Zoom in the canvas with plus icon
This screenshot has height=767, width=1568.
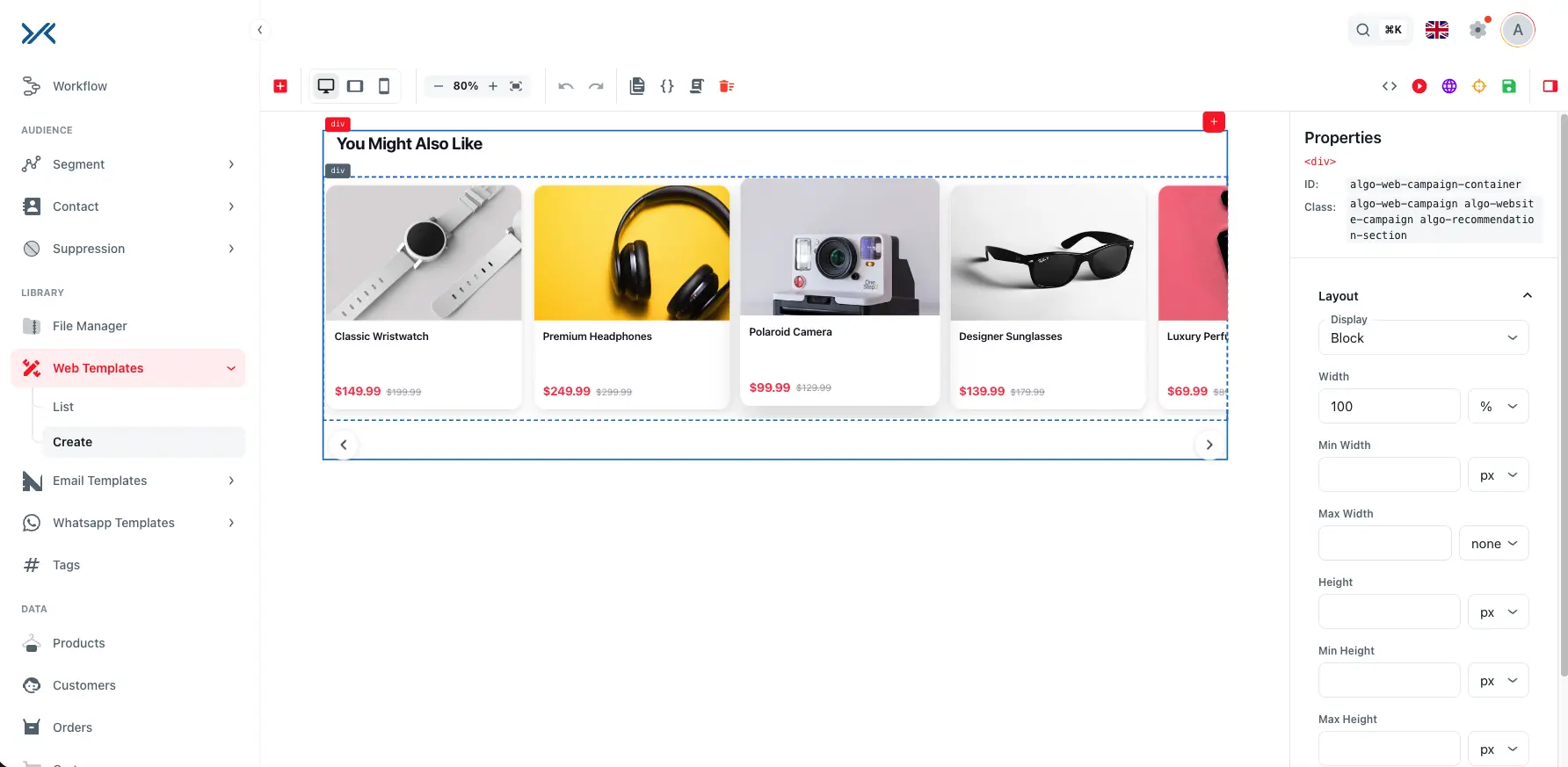coord(493,86)
